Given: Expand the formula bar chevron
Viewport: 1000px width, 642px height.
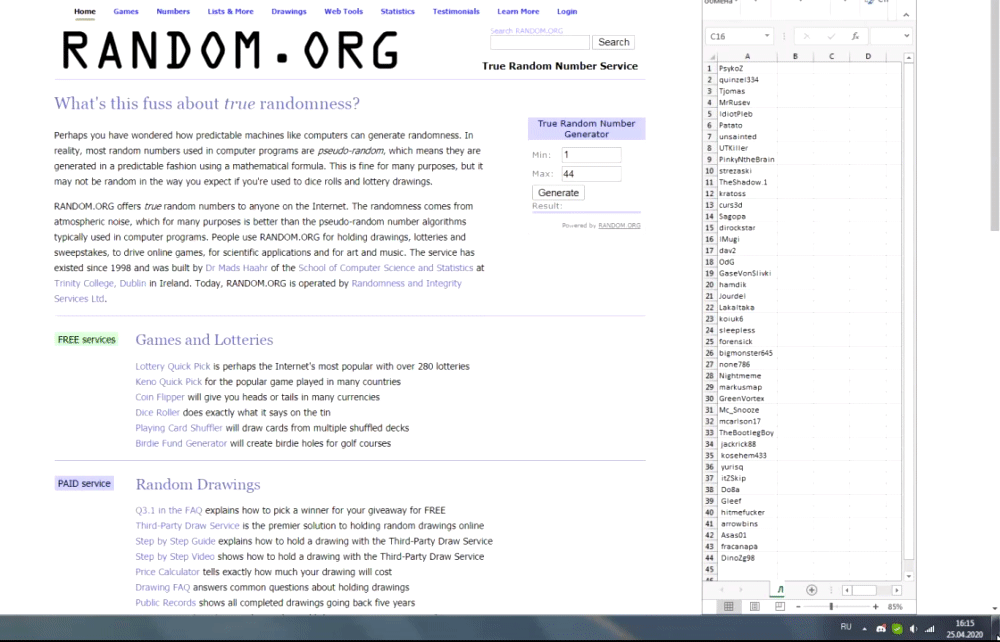Looking at the screenshot, I should (906, 36).
